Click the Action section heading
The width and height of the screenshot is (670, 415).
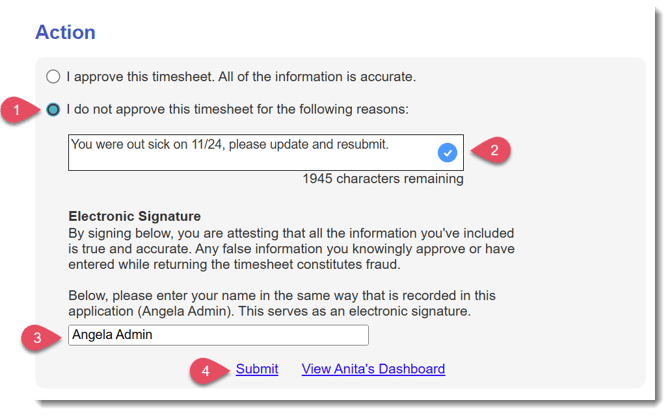pos(65,32)
